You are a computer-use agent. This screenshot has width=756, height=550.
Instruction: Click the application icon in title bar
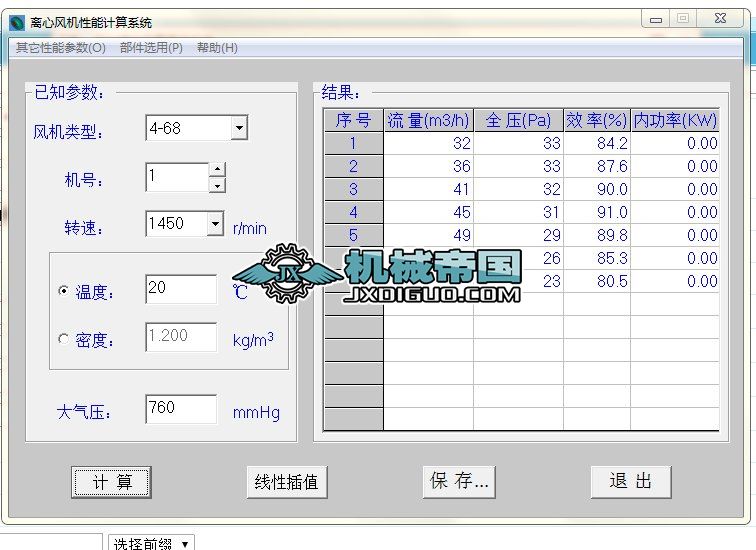click(x=17, y=22)
